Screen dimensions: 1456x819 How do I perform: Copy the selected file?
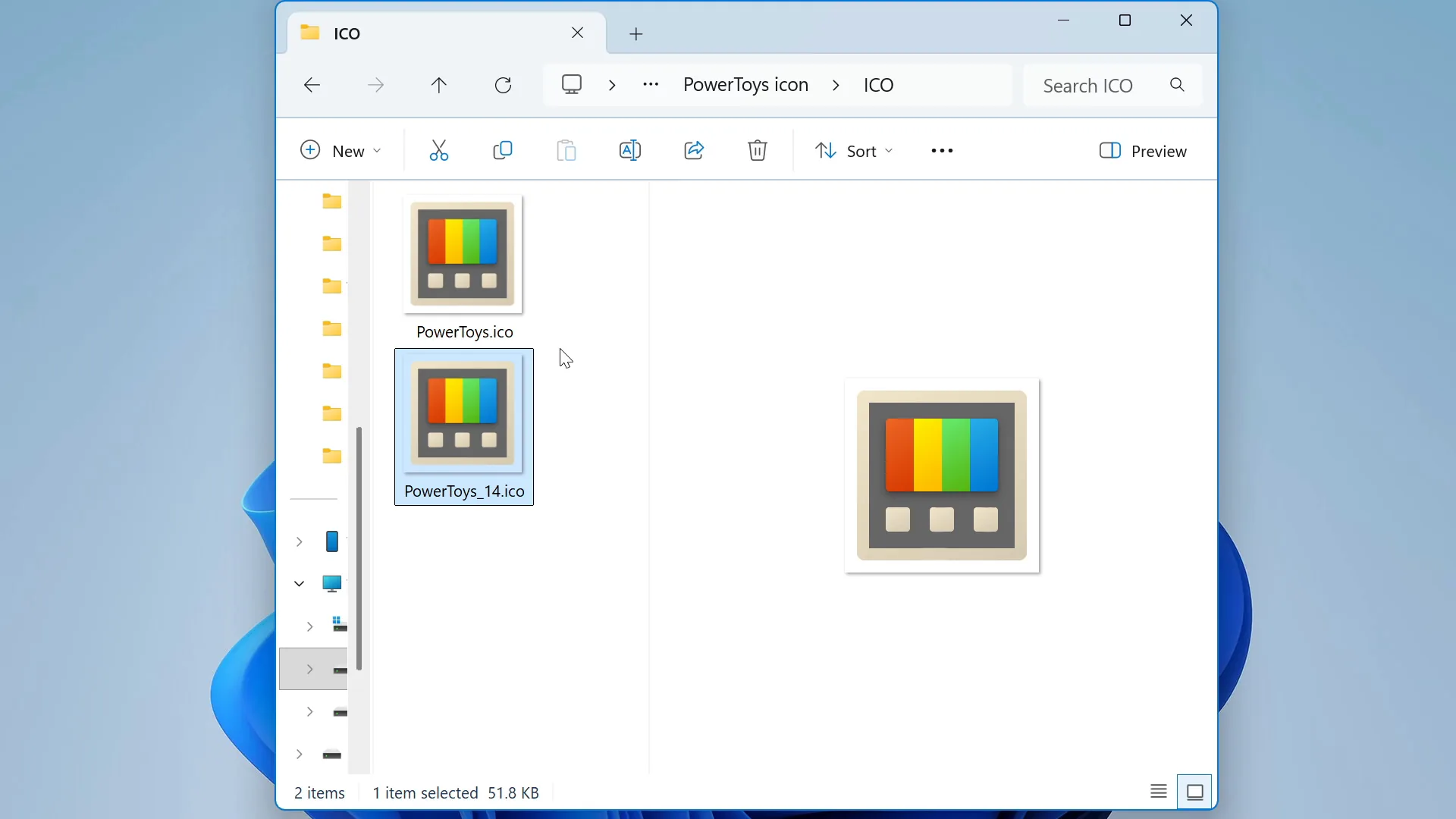503,151
